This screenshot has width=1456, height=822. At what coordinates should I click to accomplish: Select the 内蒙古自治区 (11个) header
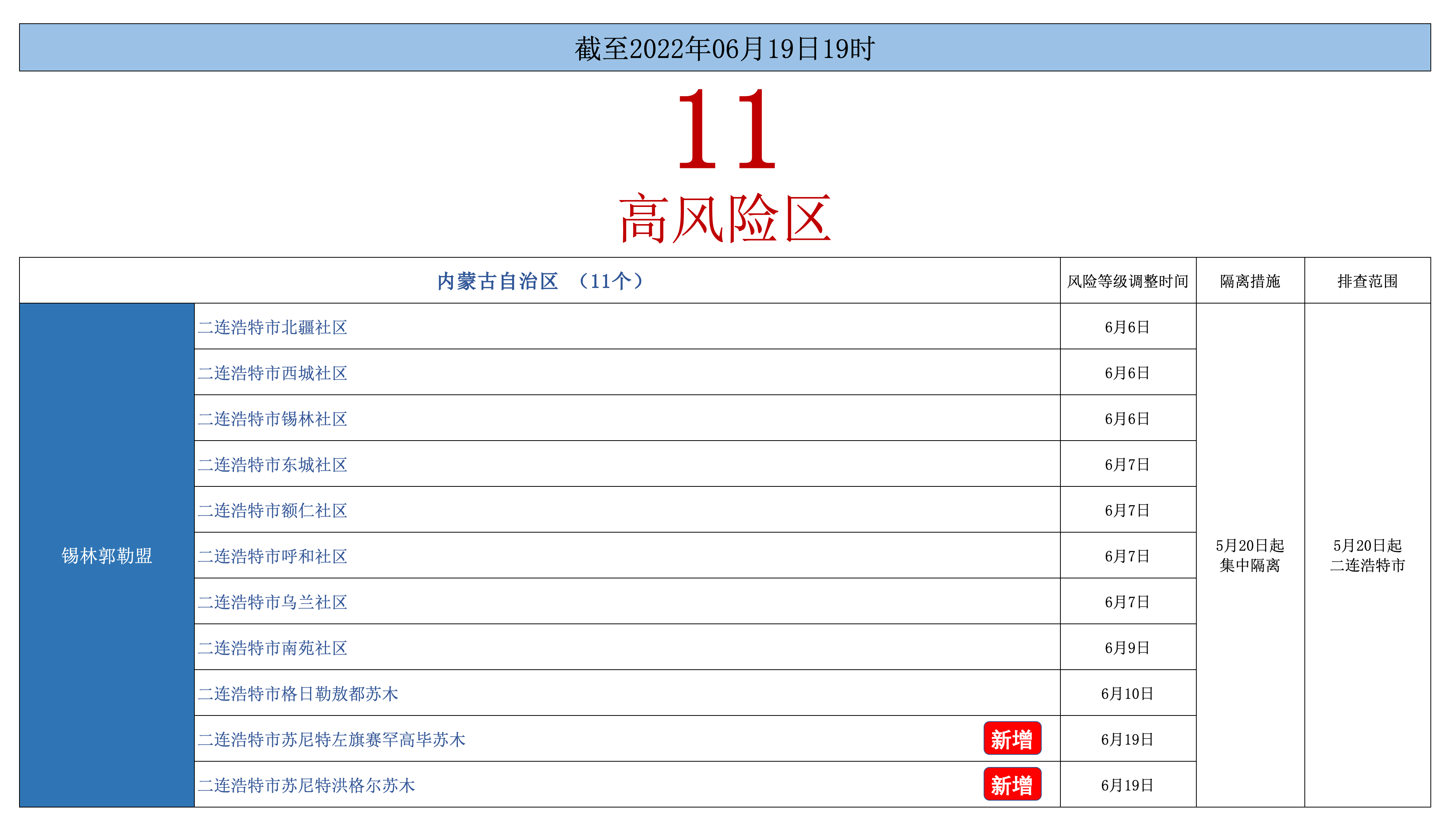coord(540,281)
